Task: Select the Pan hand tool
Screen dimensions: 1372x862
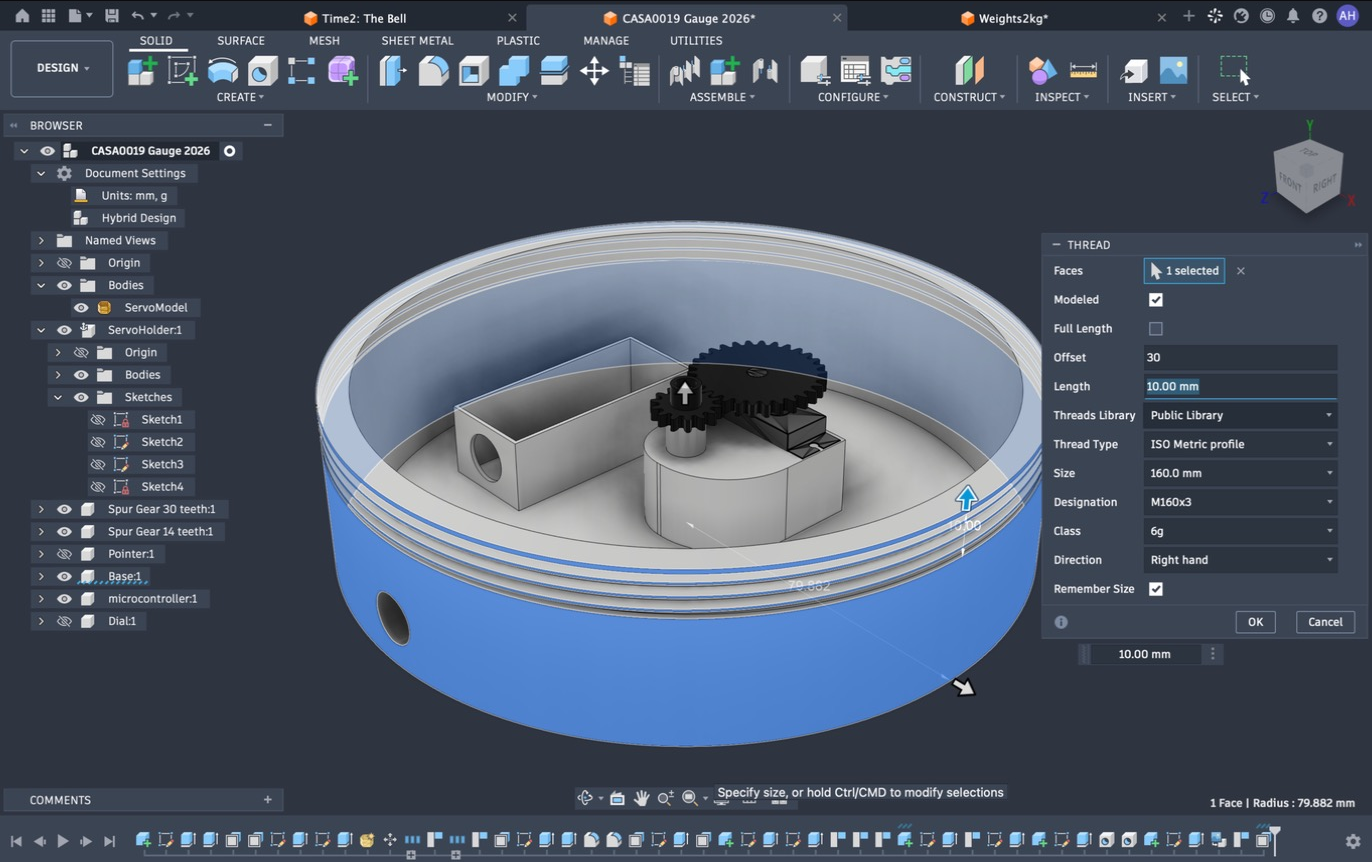Action: click(641, 798)
